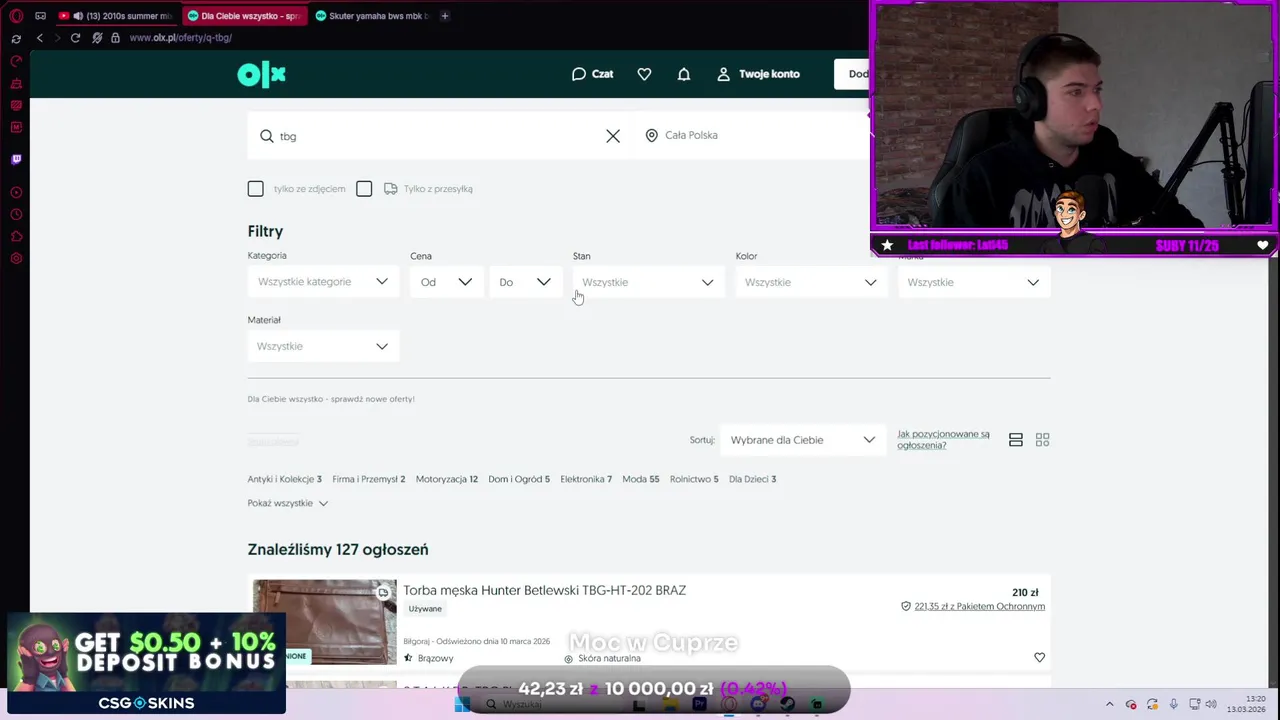Filter by 'Antyki i Kolekcje 3' category
This screenshot has height=720, width=1280.
coord(285,479)
